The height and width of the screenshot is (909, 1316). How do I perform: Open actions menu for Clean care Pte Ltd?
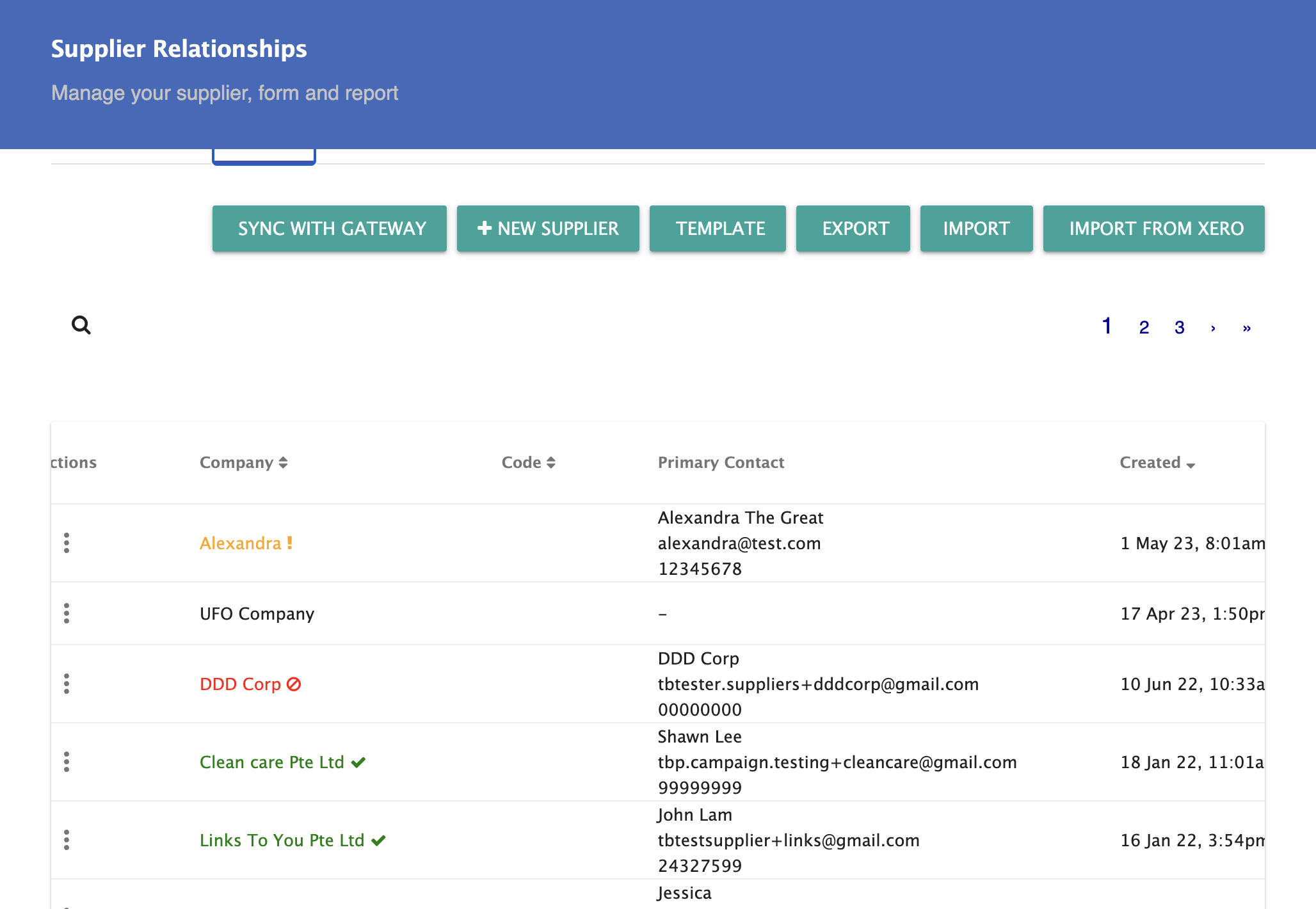[67, 762]
